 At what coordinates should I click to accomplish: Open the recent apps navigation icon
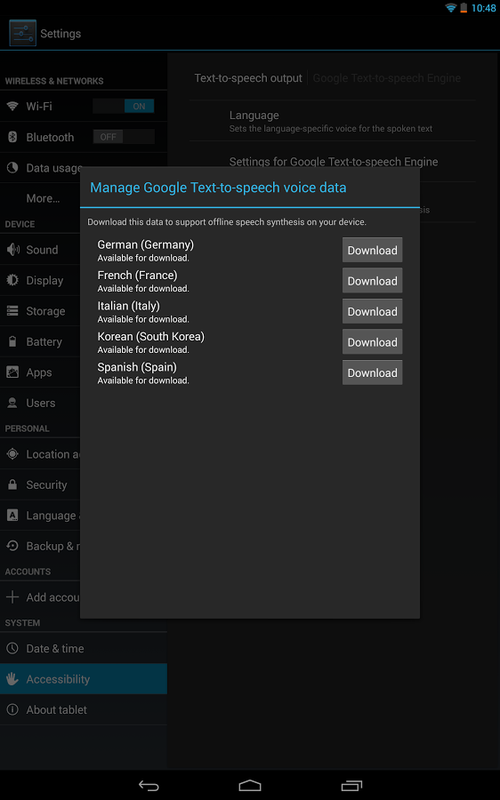pos(352,785)
